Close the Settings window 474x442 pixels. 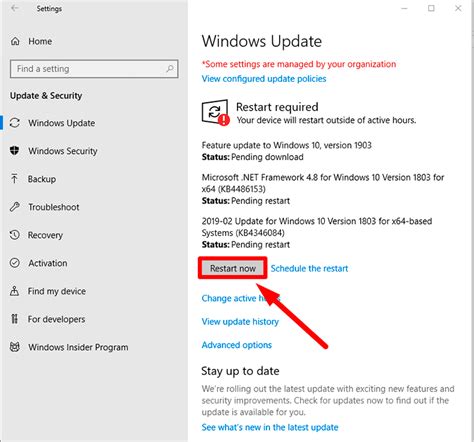[458, 8]
